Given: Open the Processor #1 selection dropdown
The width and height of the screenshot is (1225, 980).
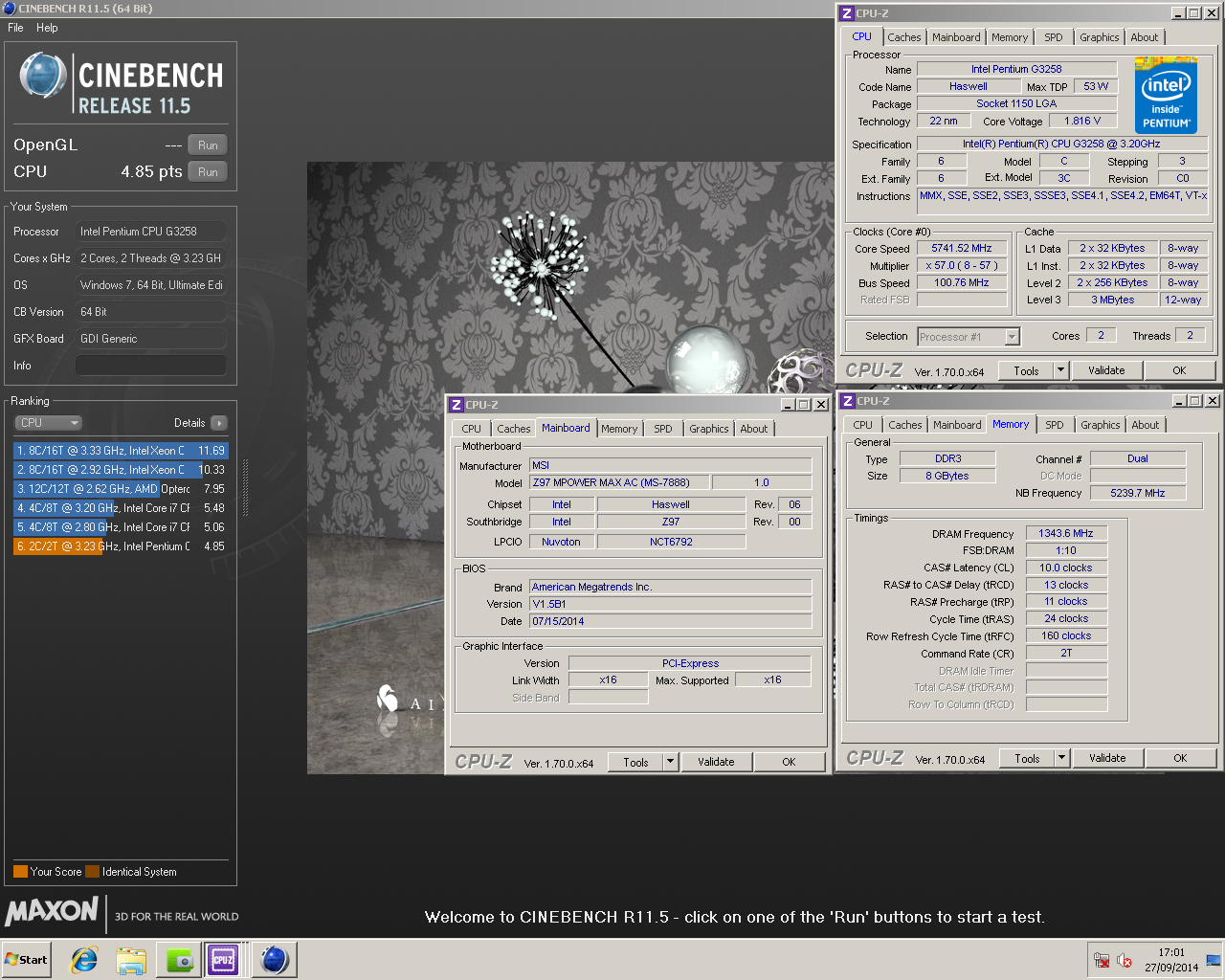Looking at the screenshot, I should (969, 337).
